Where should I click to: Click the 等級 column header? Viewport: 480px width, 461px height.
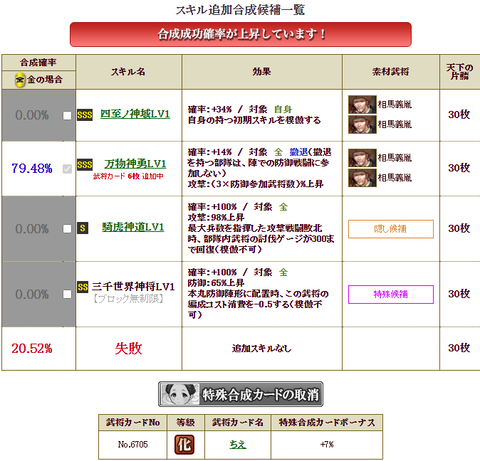click(x=186, y=422)
